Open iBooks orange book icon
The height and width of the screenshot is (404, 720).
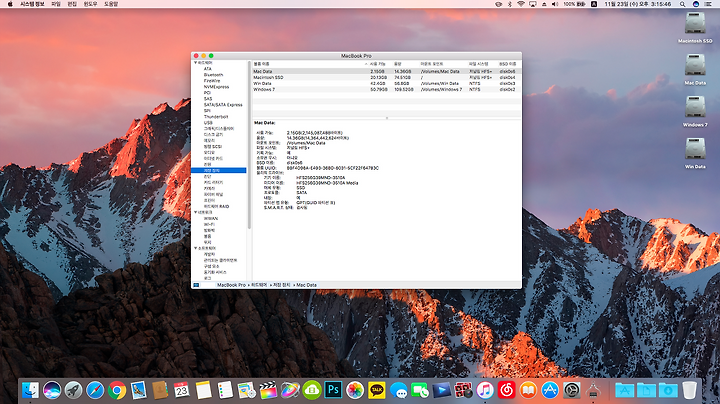tap(528, 390)
